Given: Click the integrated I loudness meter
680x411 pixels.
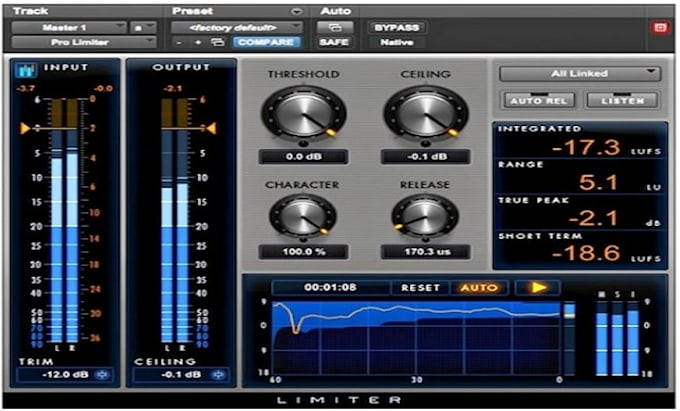Looking at the screenshot, I should pos(633,338).
